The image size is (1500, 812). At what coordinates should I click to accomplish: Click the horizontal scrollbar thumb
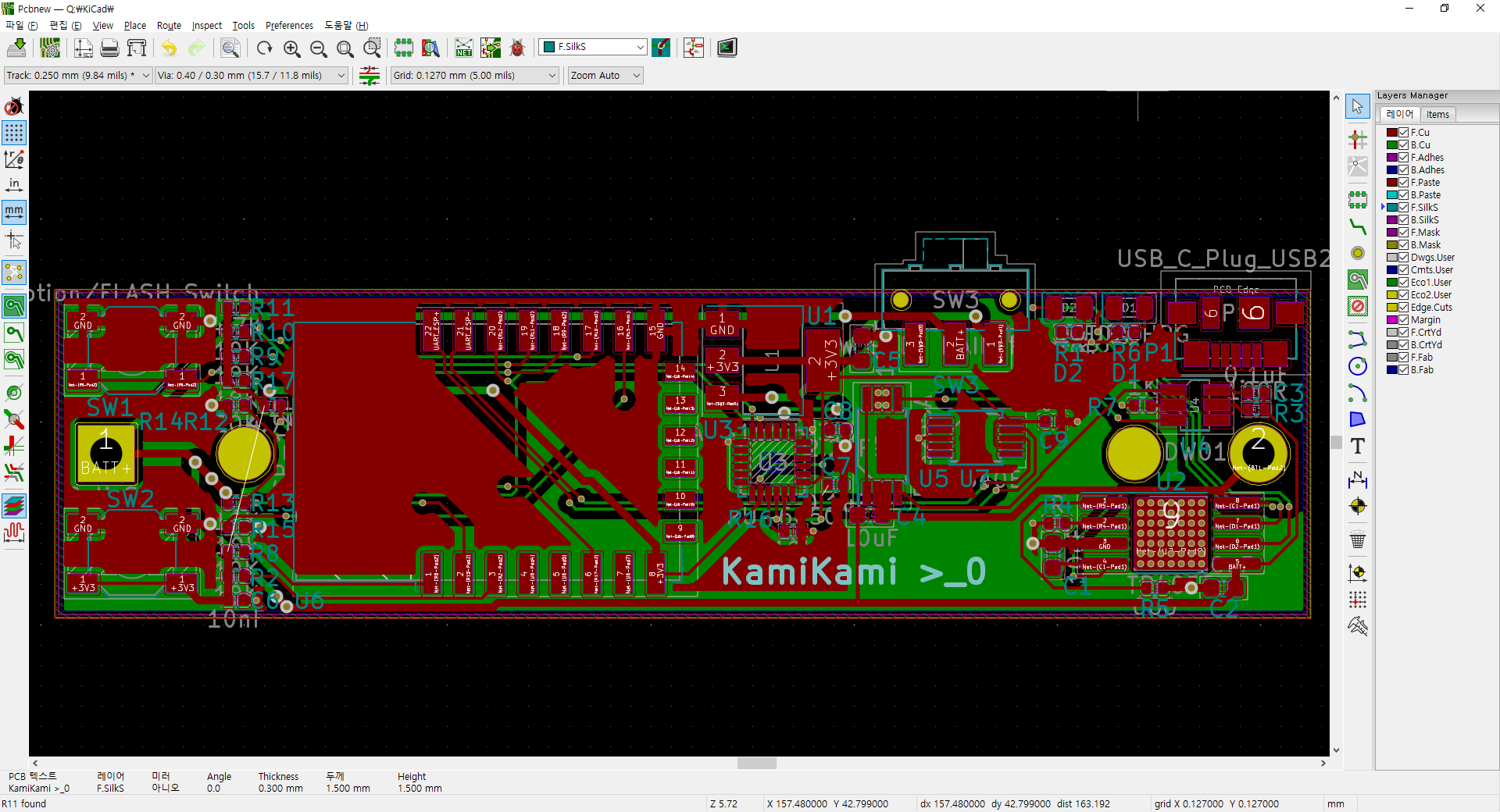click(756, 763)
